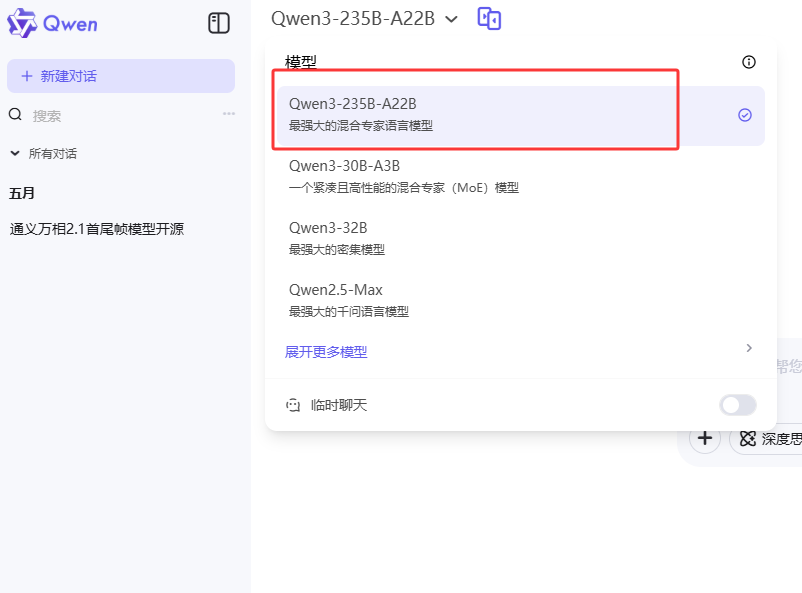Open the 通义万相2.1首尾帧模型开源 conversation
The height and width of the screenshot is (593, 802).
97,229
